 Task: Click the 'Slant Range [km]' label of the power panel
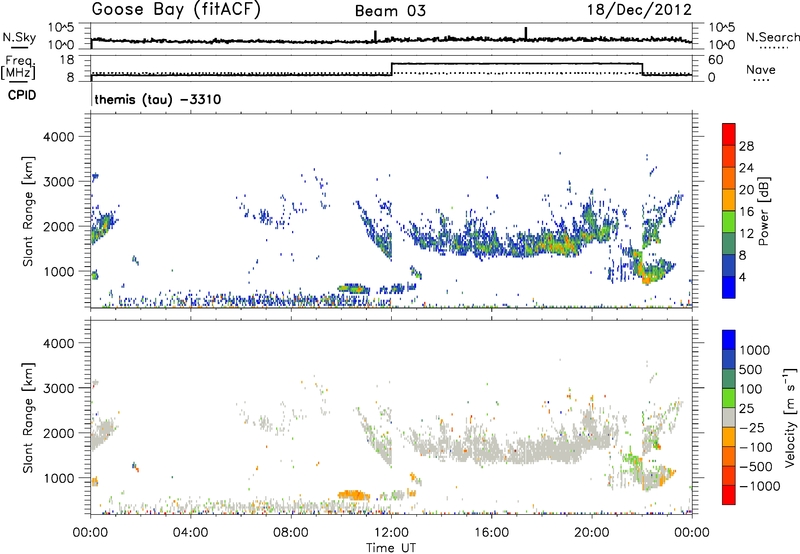point(28,211)
